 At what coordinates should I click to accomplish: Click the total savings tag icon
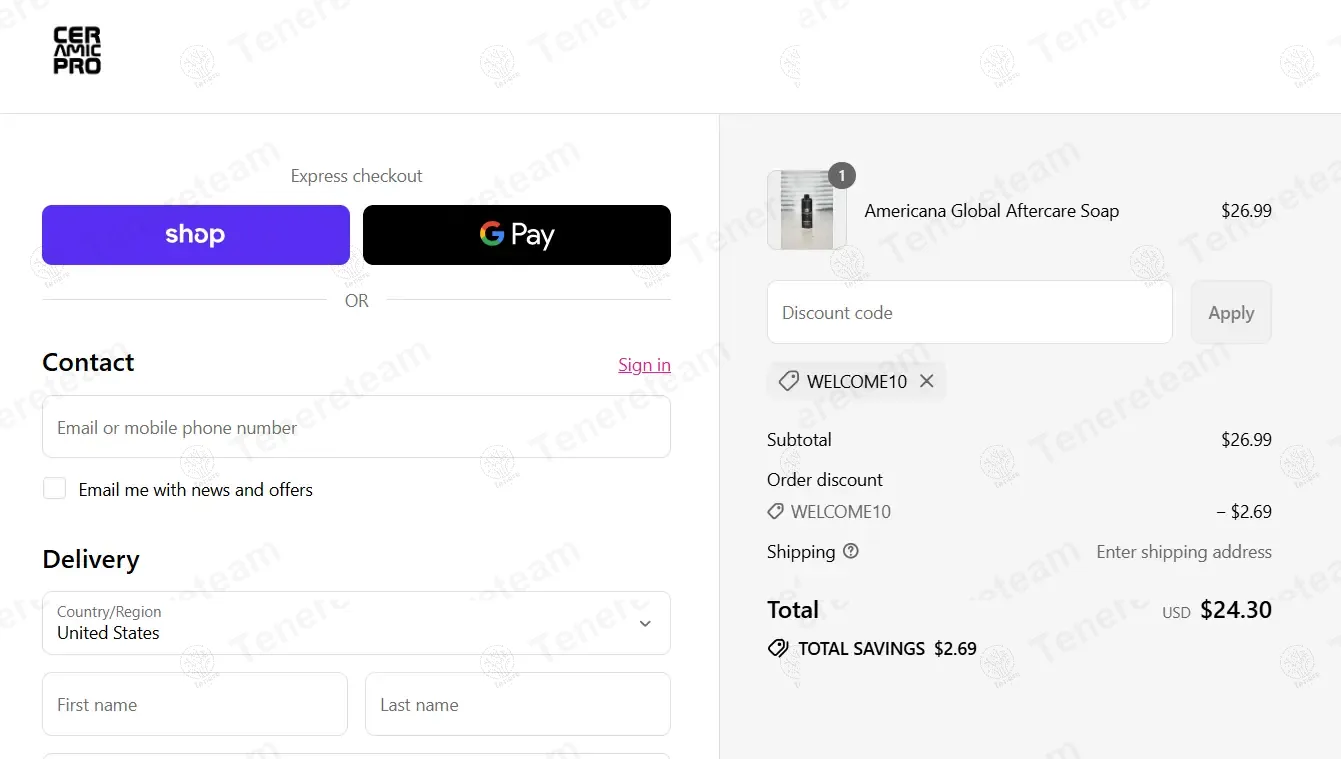777,648
